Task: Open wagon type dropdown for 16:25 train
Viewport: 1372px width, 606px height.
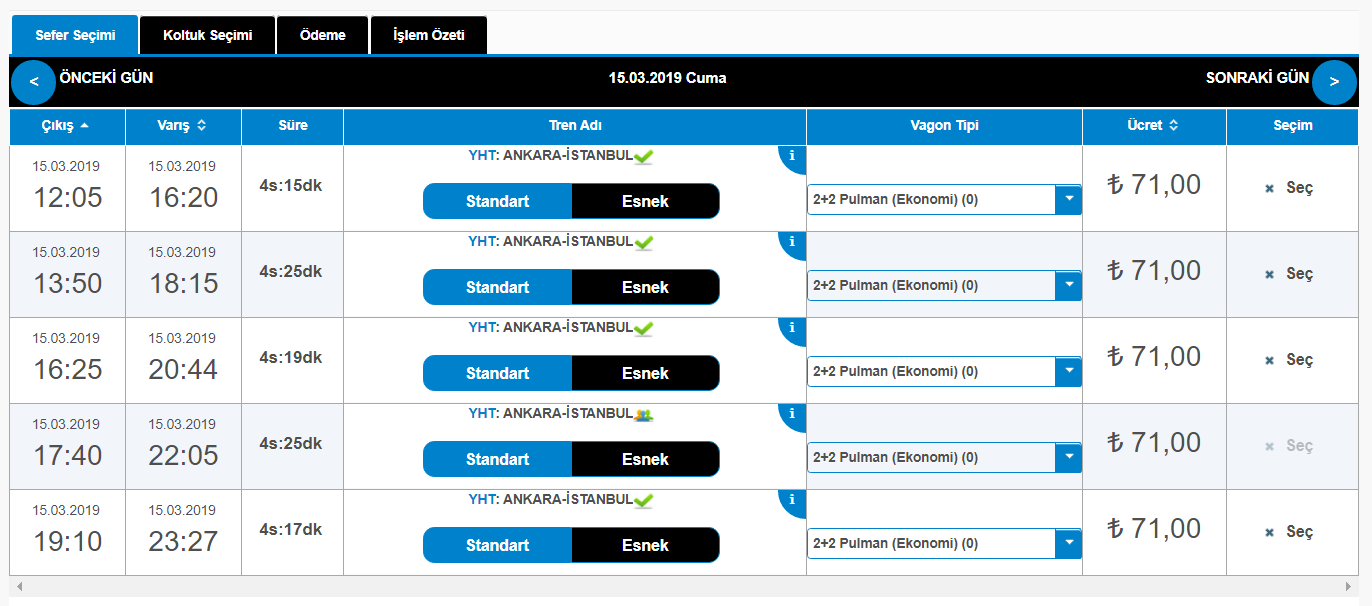Action: (1068, 372)
